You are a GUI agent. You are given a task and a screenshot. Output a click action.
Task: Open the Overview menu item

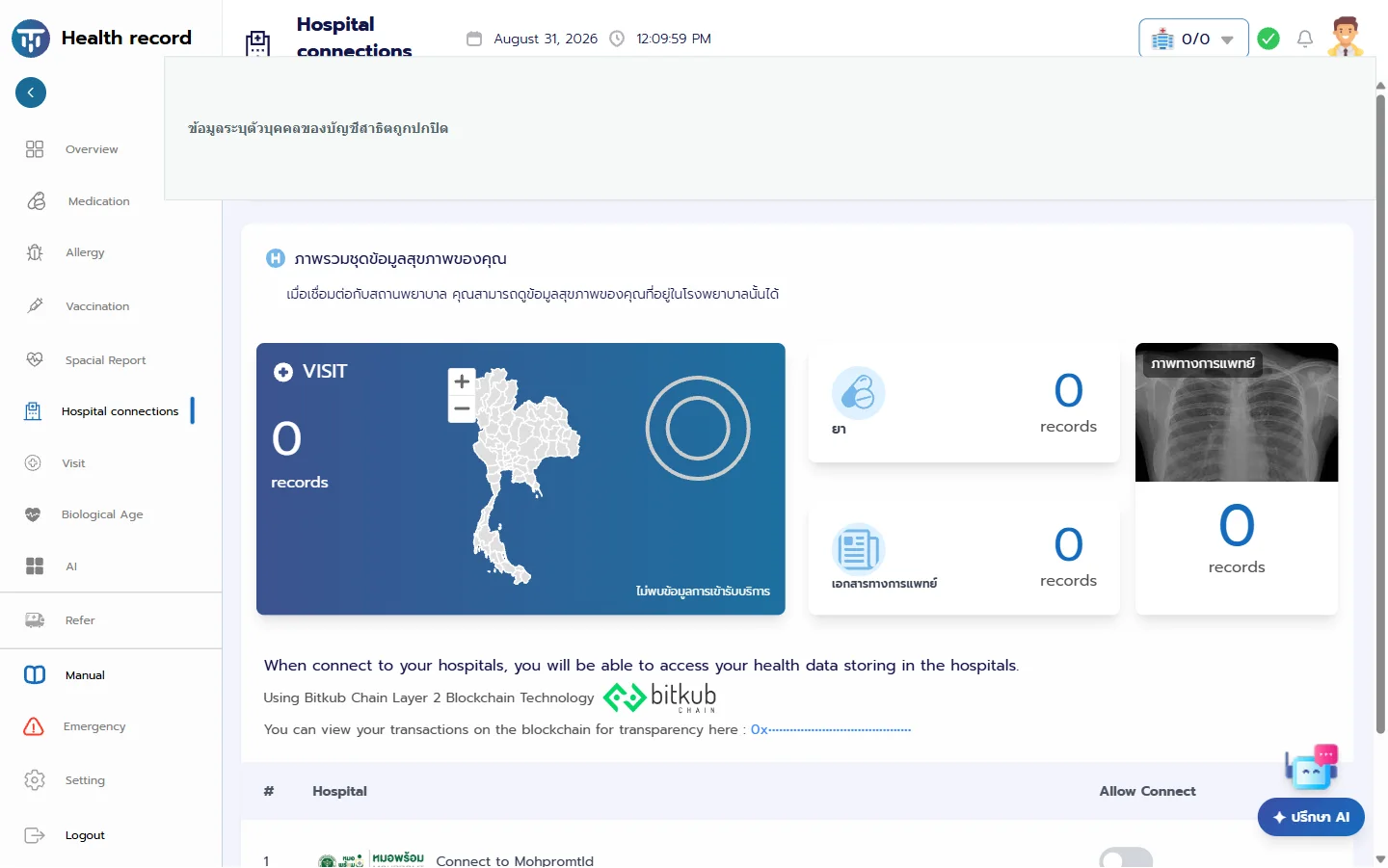92,149
